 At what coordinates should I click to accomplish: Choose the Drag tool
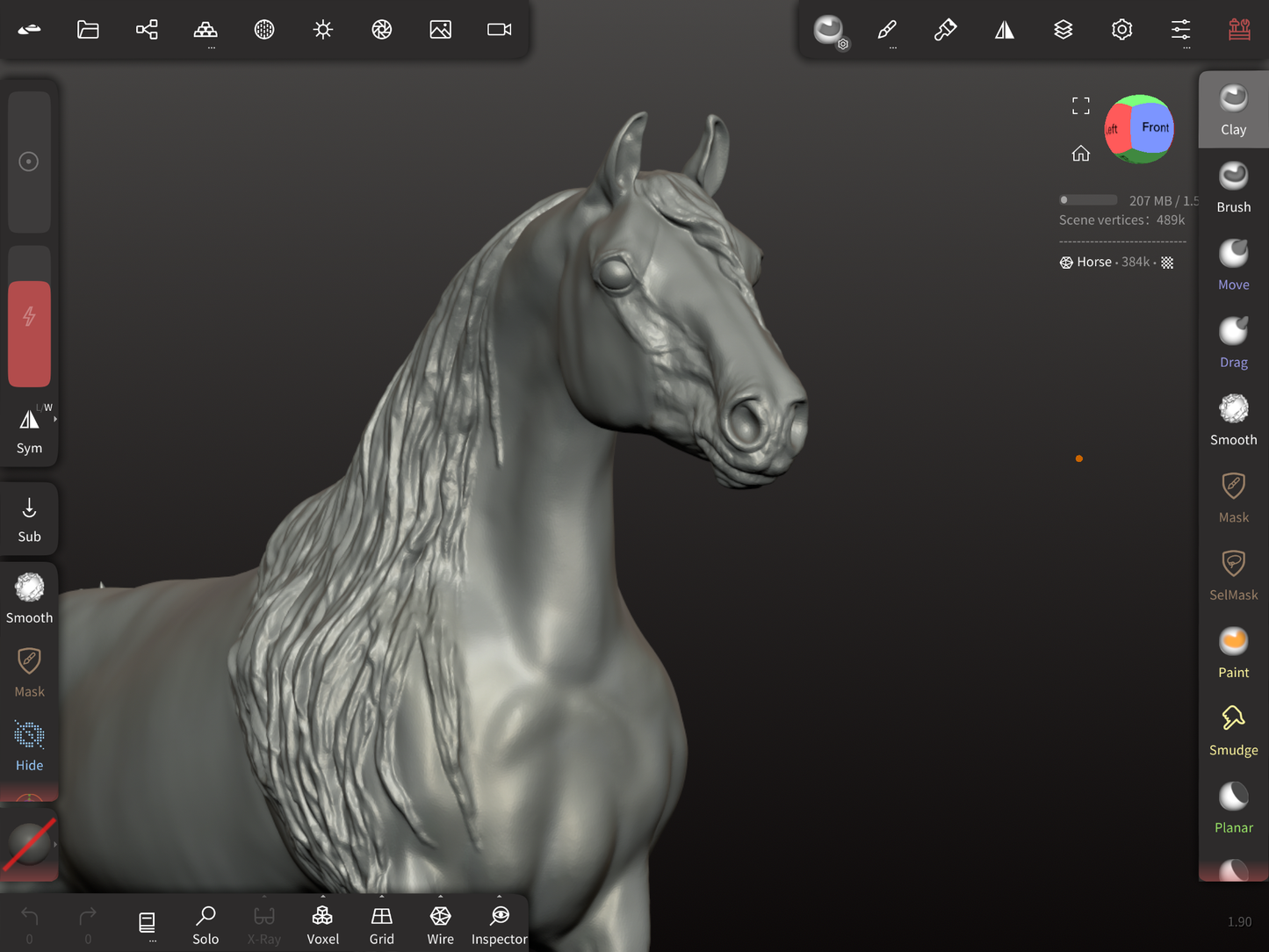click(1233, 342)
